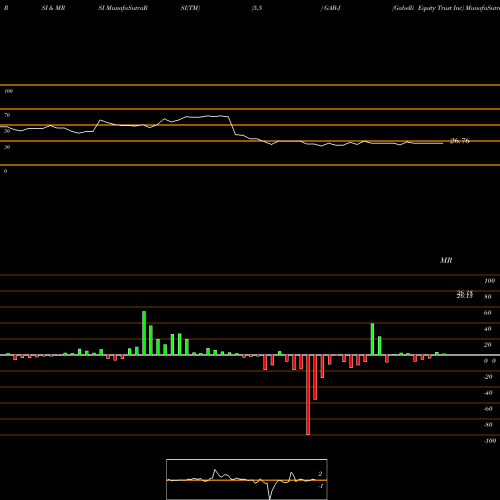
Task: Click the 0 label on RSI axis
Action: (5, 171)
